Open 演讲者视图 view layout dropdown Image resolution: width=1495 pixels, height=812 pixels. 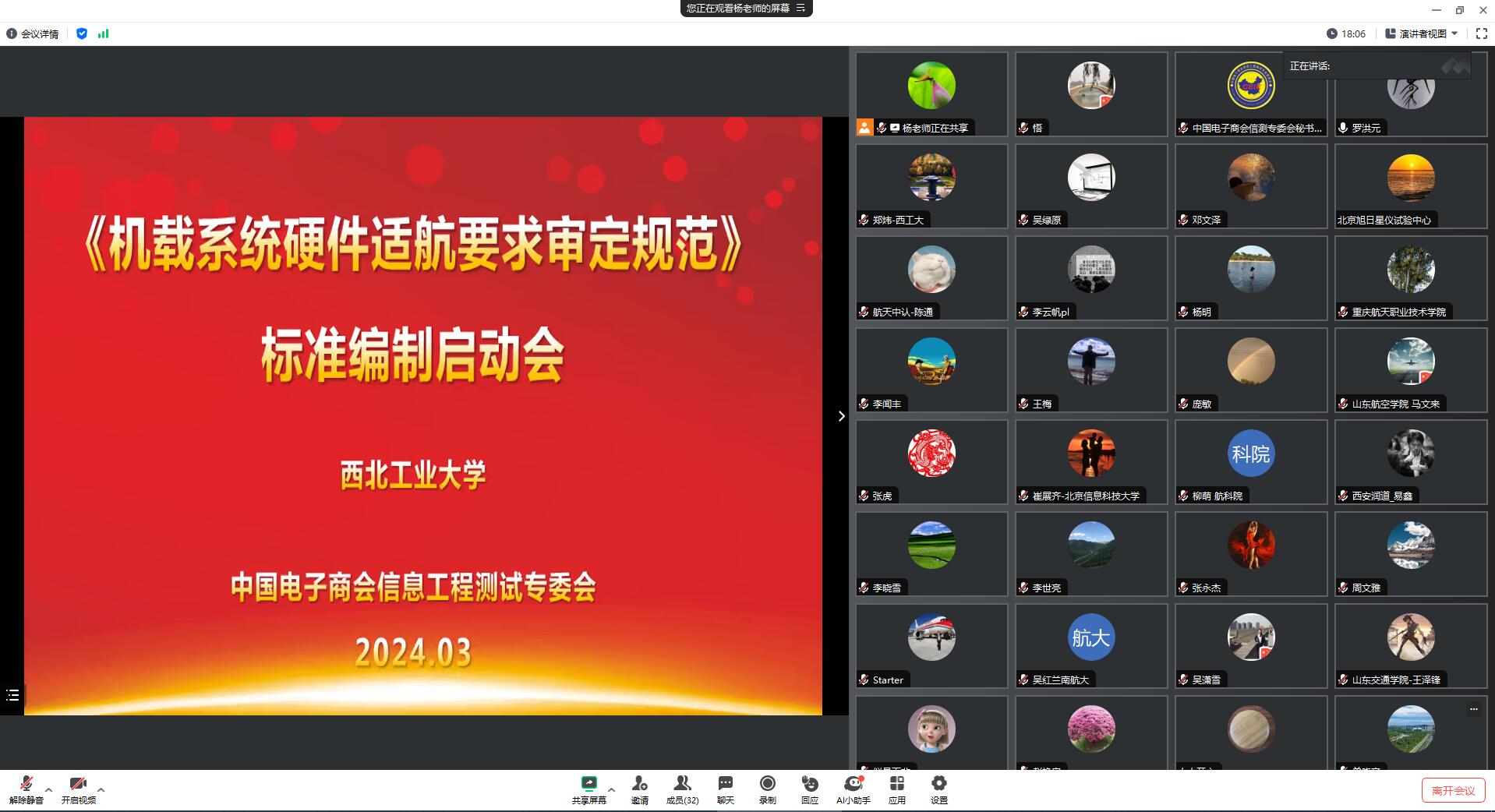pyautogui.click(x=1422, y=34)
